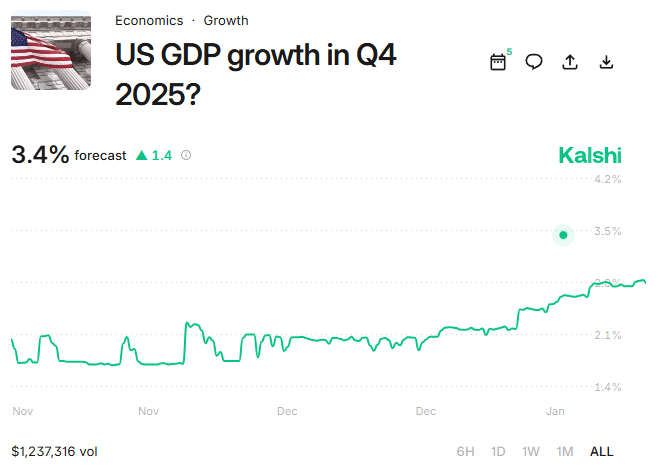Open the Growth category link
The width and height of the screenshot is (658, 472).
226,20
